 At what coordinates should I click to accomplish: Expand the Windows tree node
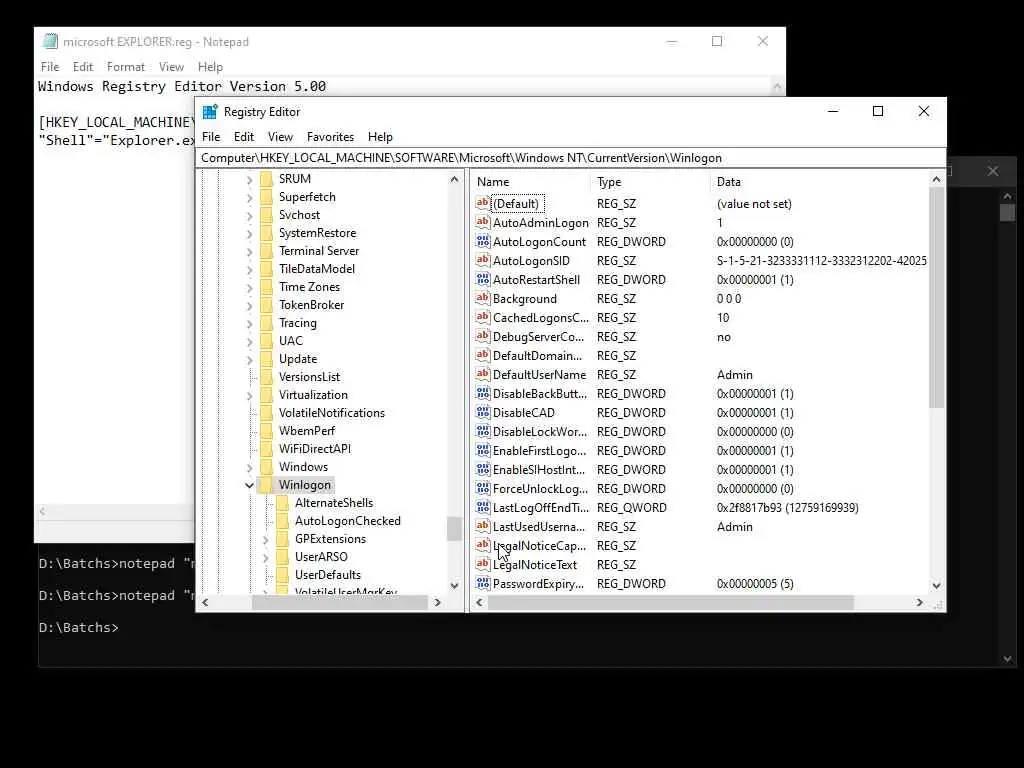249,467
